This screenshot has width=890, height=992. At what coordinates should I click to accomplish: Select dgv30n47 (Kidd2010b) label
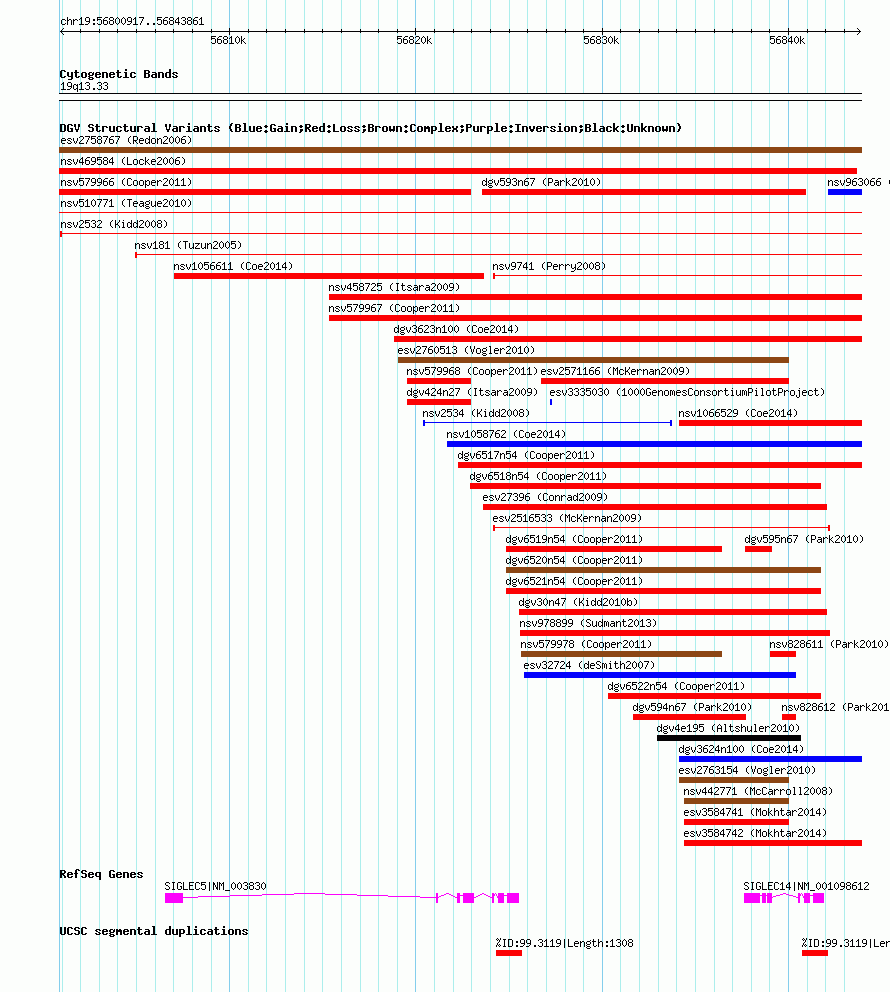[578, 602]
